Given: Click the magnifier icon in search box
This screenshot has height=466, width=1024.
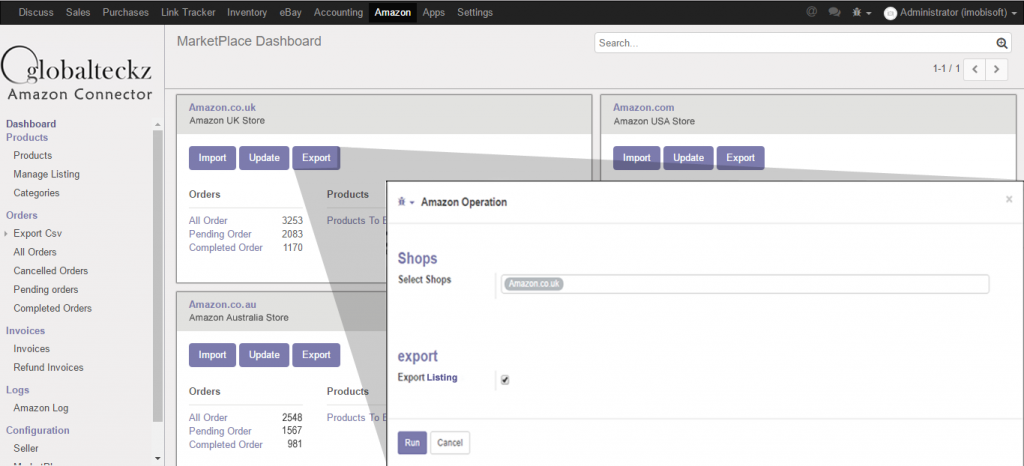Looking at the screenshot, I should point(1002,43).
